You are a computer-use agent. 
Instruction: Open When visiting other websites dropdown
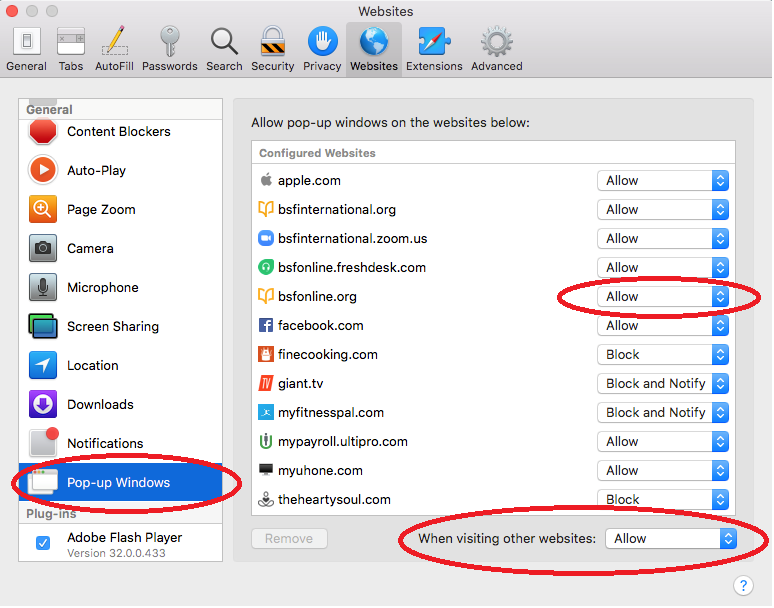pos(671,539)
